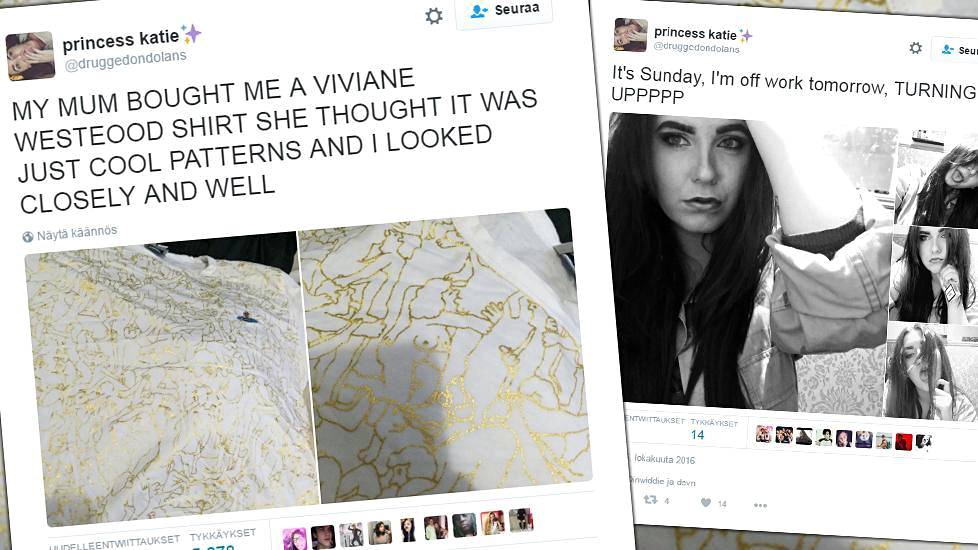Click princess katie name on right tweet
978x550 pixels.
695,33
